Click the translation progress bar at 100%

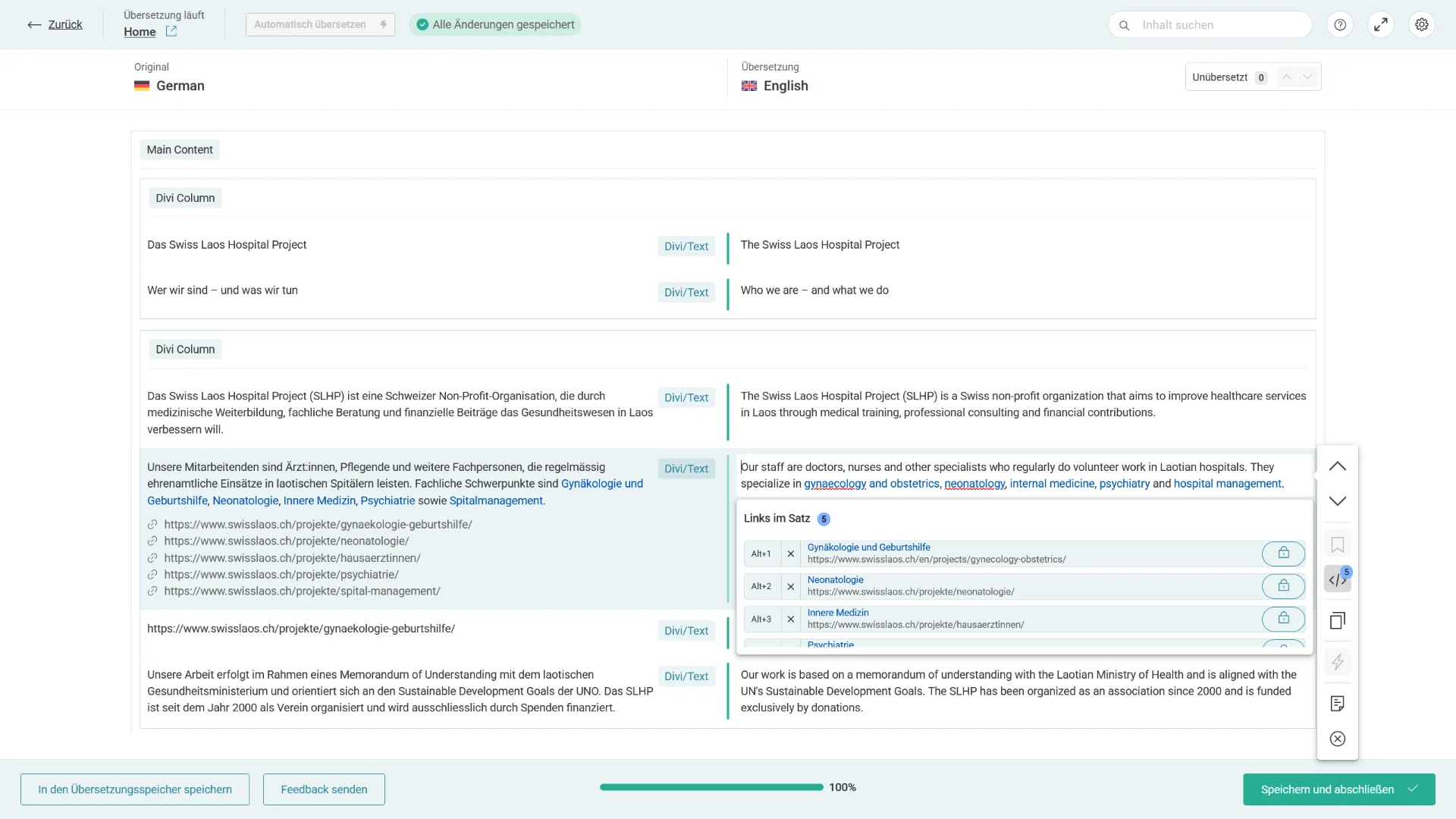(711, 787)
